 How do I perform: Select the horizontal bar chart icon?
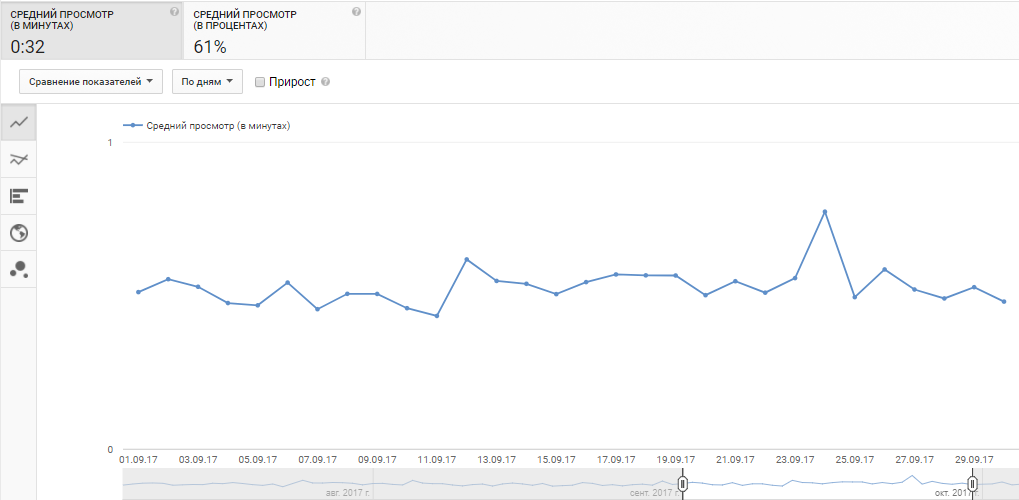[18, 196]
